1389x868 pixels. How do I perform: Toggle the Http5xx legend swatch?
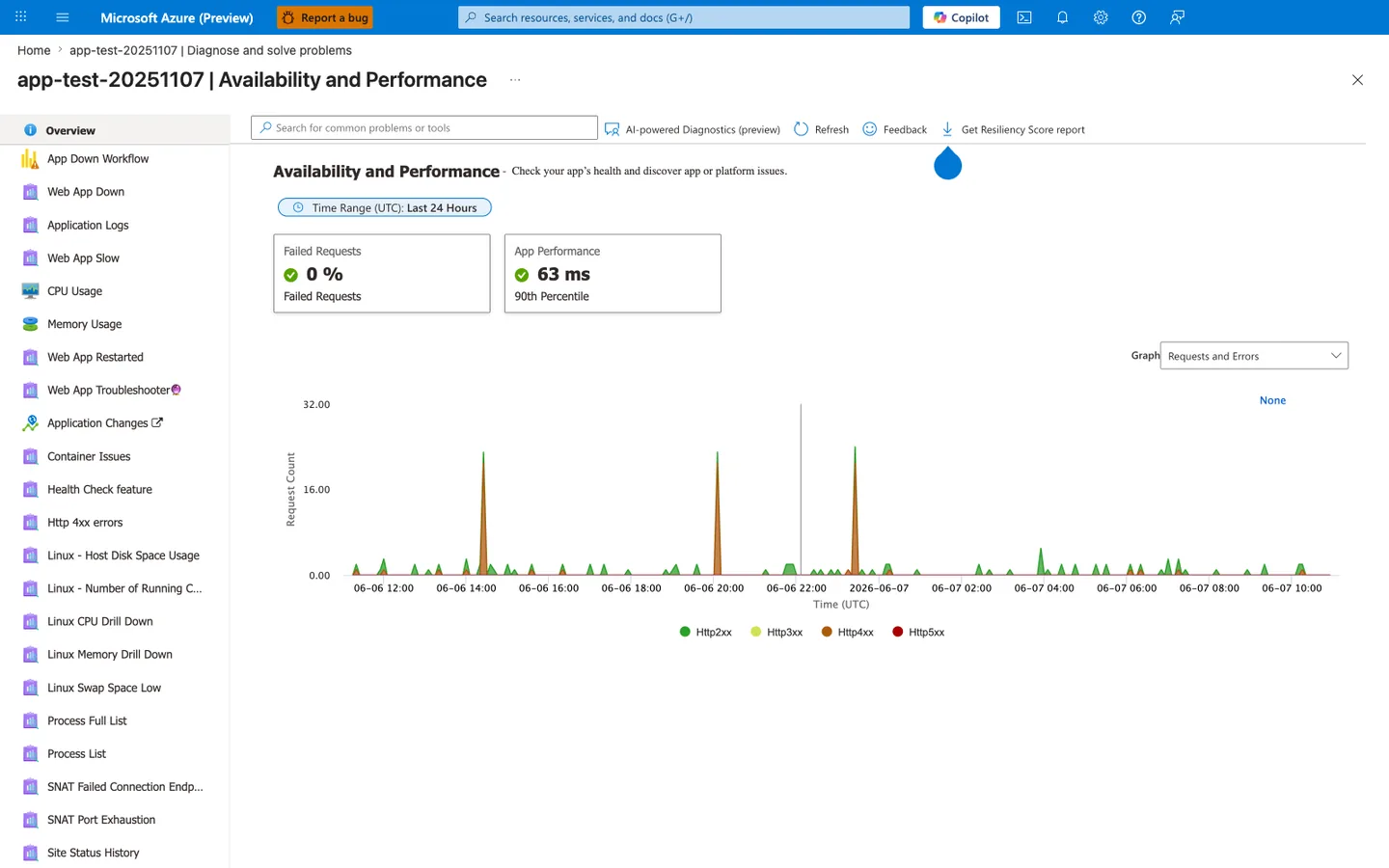[898, 632]
